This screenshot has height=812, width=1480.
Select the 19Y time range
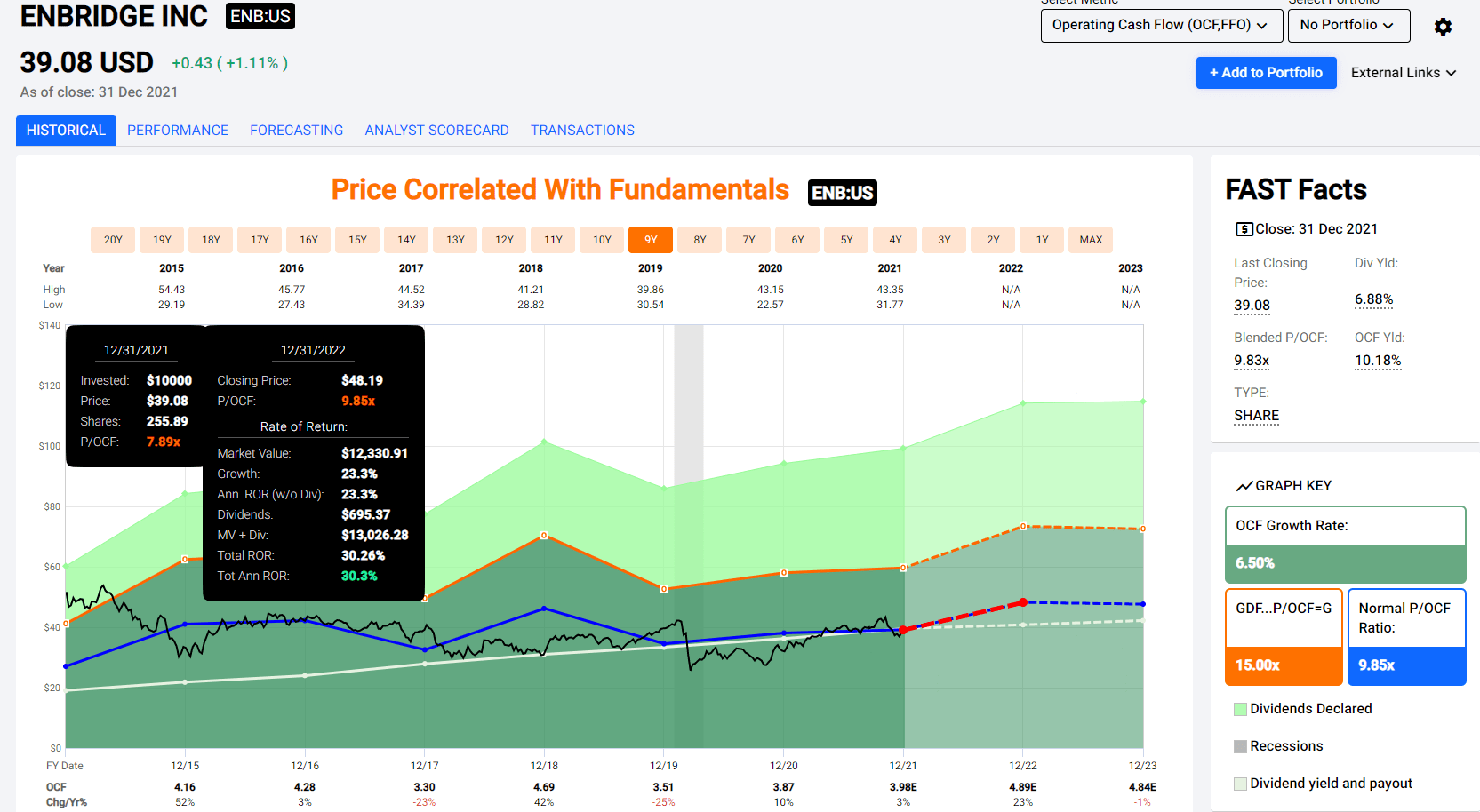coord(162,240)
